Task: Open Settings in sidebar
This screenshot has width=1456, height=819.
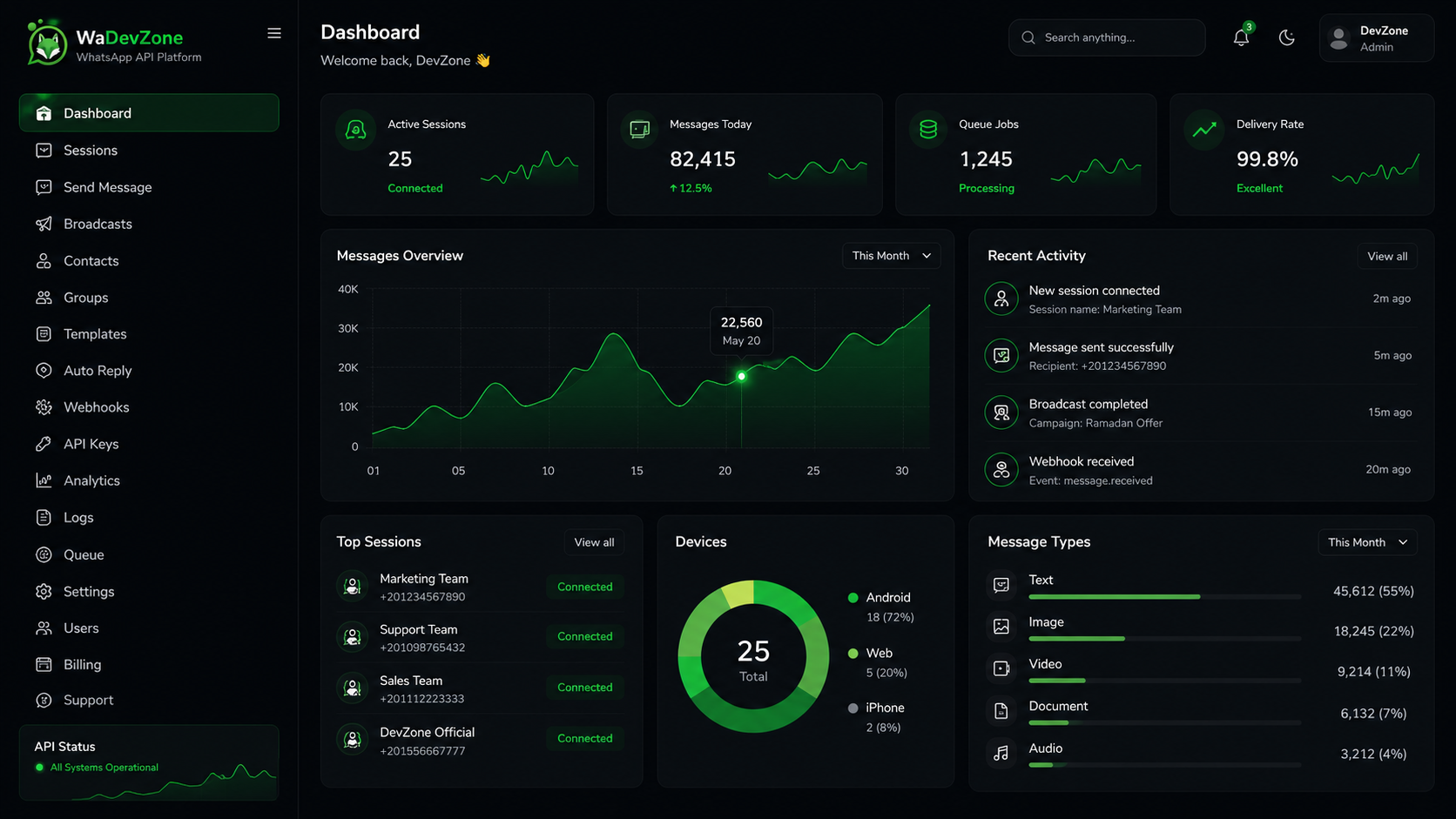Action: [x=149, y=592]
